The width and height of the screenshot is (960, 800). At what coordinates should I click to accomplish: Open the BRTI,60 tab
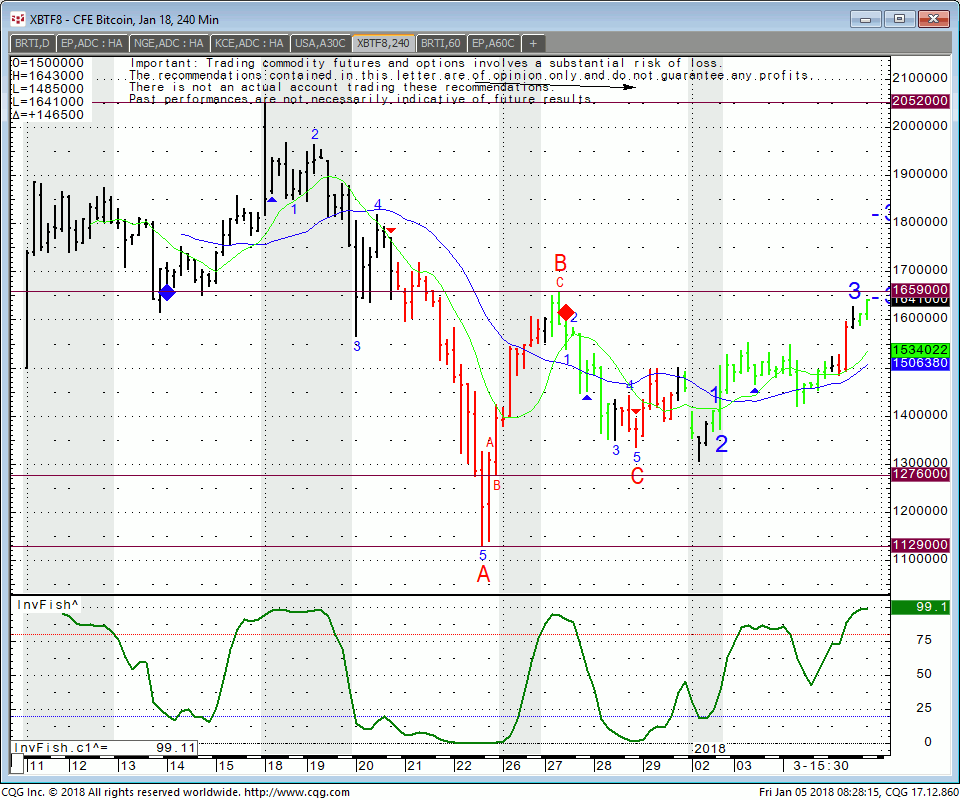tap(441, 43)
